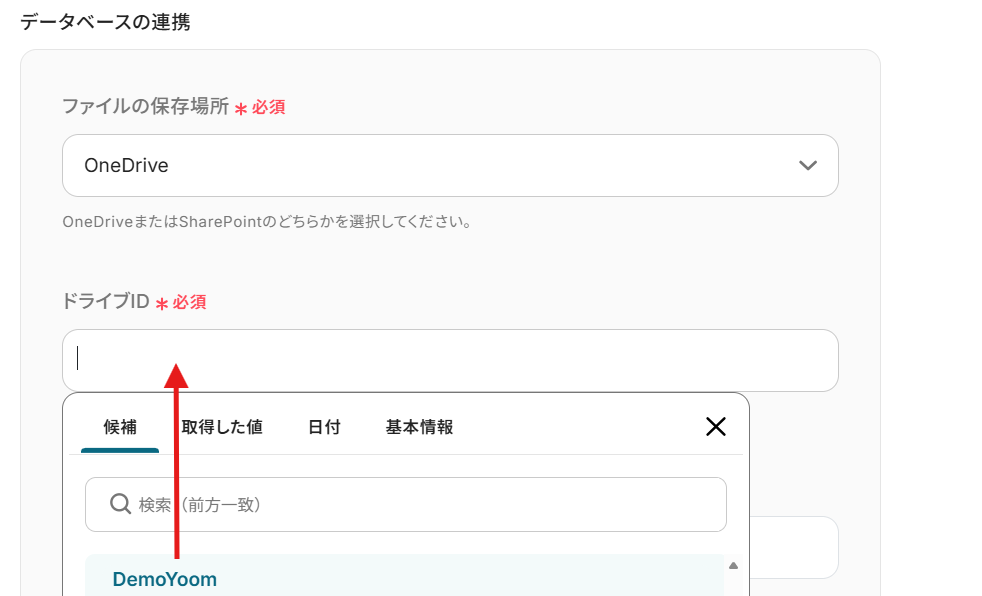The image size is (982, 596).
Task: Click the red arrow annotation pointing at ドライブID
Action: click(177, 460)
